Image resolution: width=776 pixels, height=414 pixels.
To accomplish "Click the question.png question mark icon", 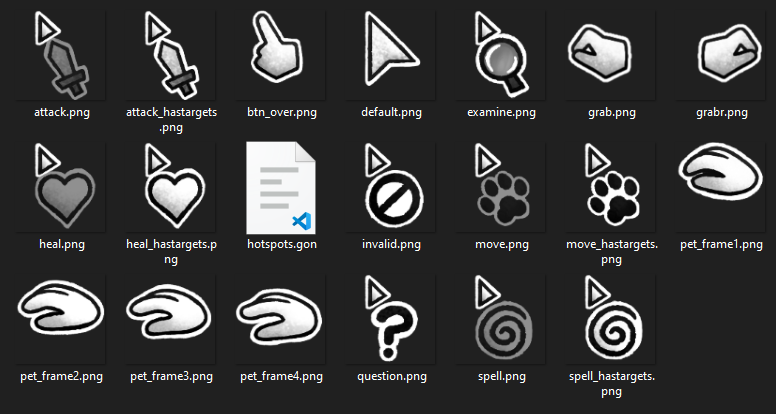I will click(391, 319).
